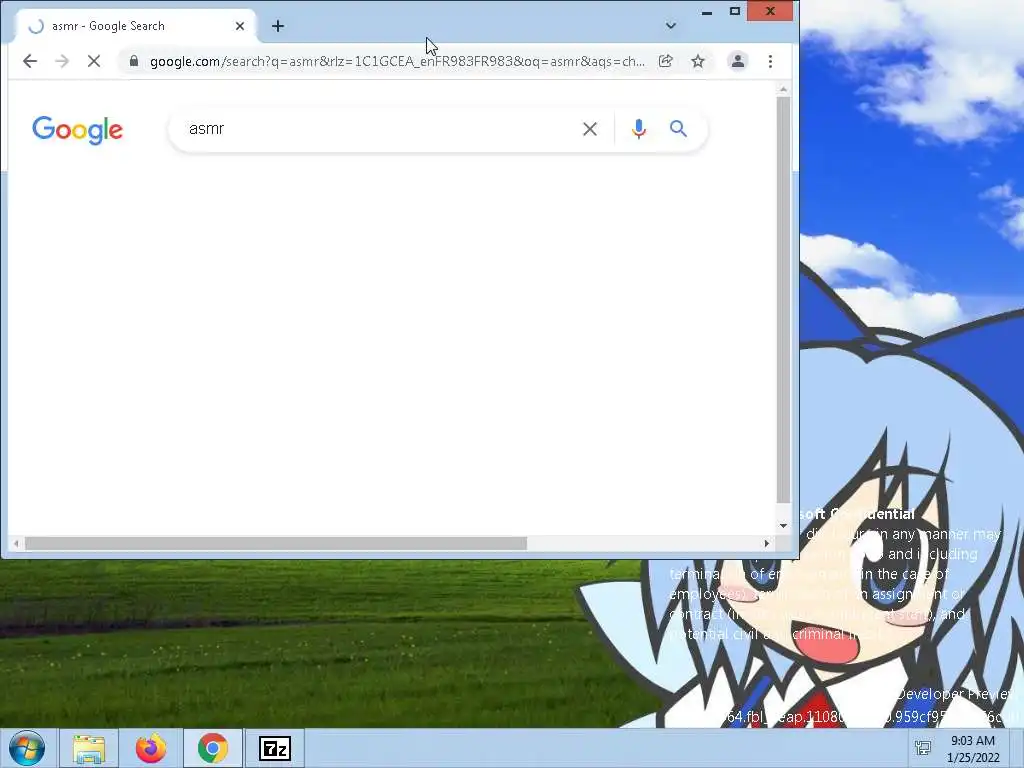
Task: Click the address bar URL
Action: click(x=397, y=61)
